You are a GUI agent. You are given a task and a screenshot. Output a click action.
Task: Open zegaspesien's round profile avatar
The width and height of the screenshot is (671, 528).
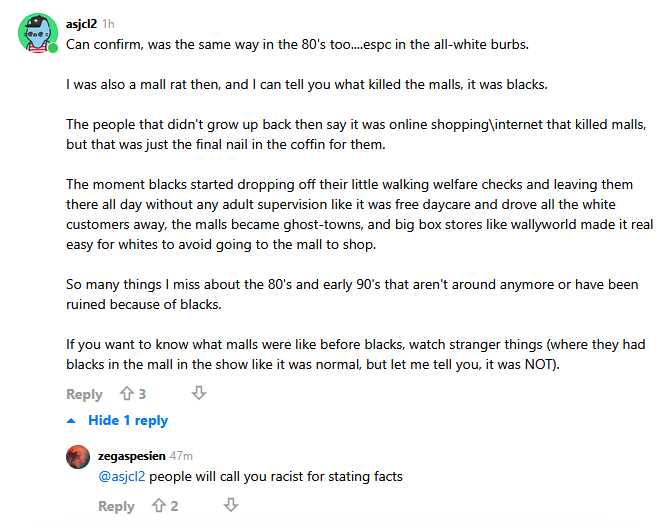[x=78, y=457]
